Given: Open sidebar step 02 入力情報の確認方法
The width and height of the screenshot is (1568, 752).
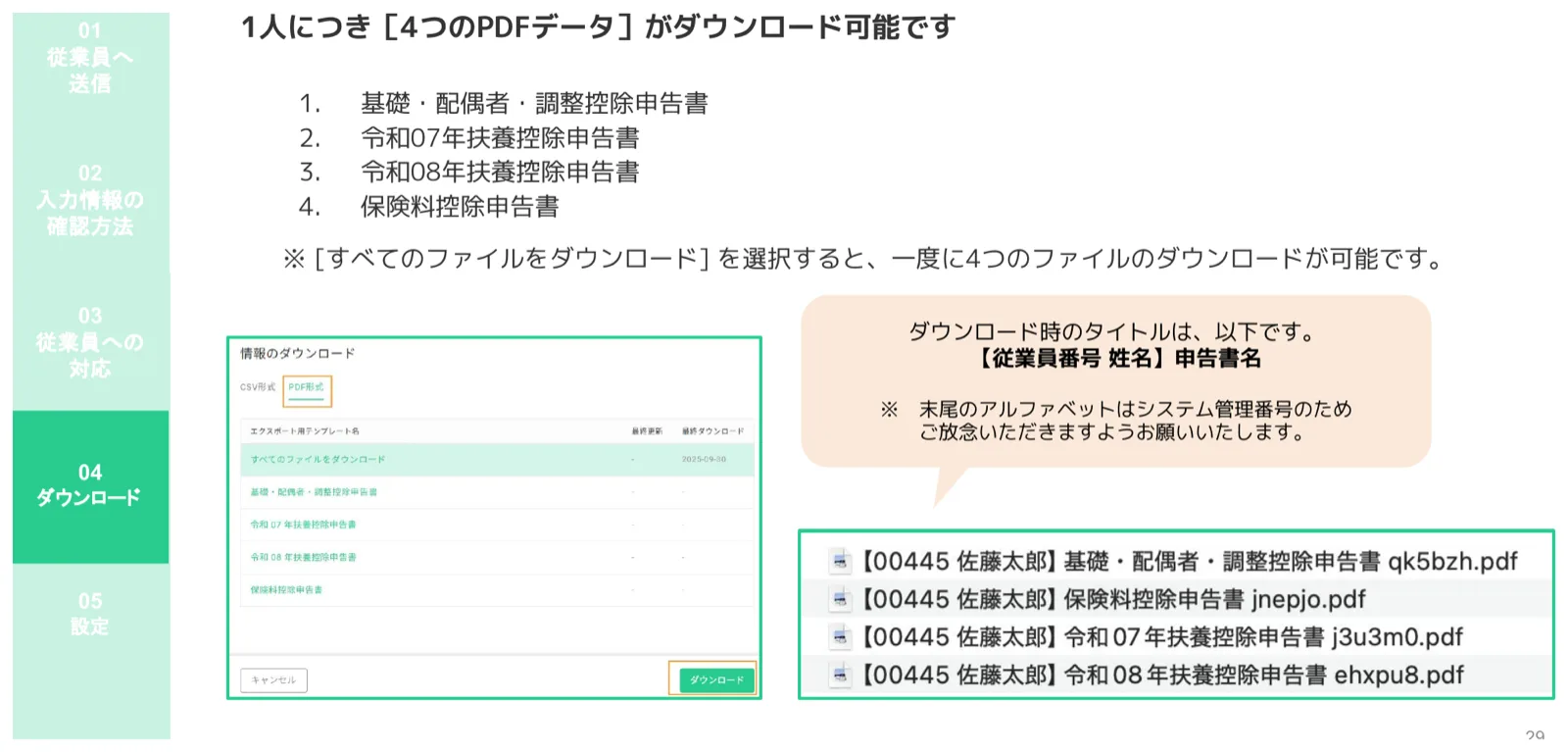Looking at the screenshot, I should coord(90,200).
